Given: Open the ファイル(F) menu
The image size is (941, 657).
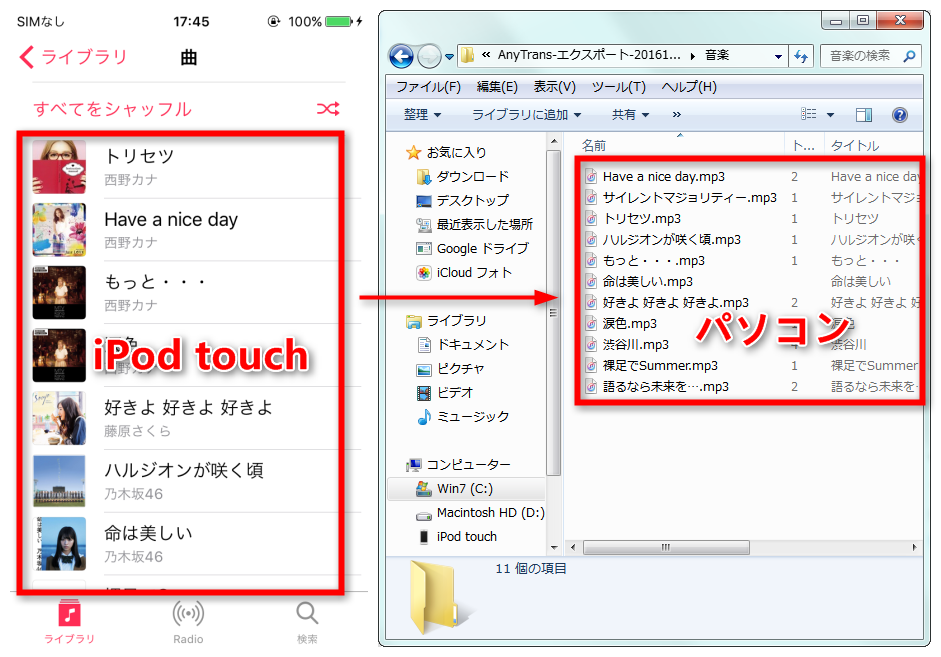Looking at the screenshot, I should [x=428, y=87].
